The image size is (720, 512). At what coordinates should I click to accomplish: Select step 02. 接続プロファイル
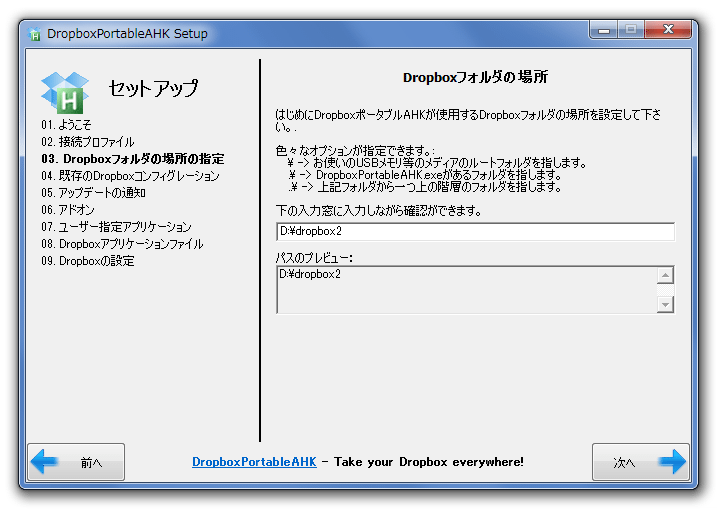click(x=88, y=142)
